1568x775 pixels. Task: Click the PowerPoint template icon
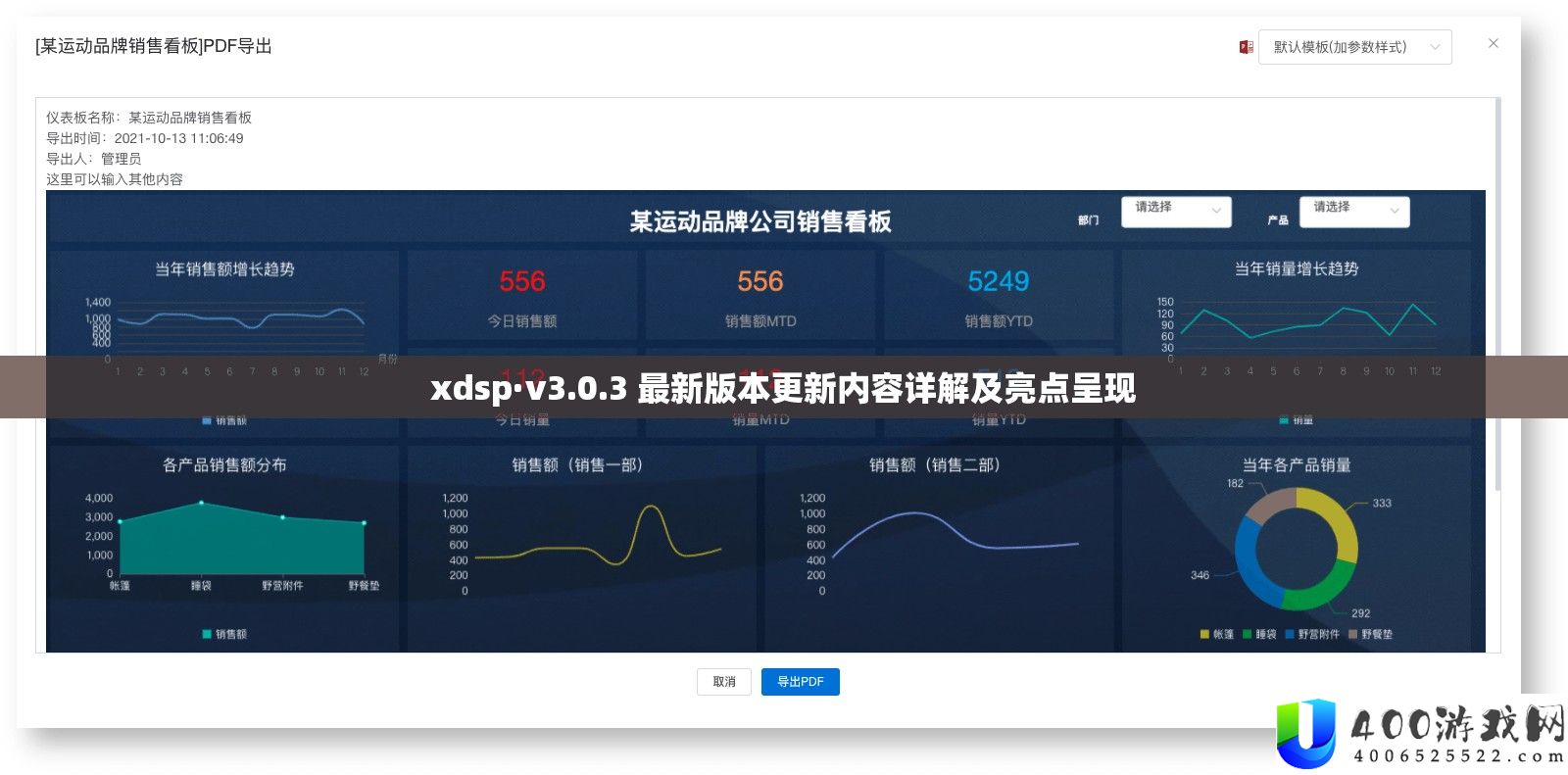[1246, 47]
